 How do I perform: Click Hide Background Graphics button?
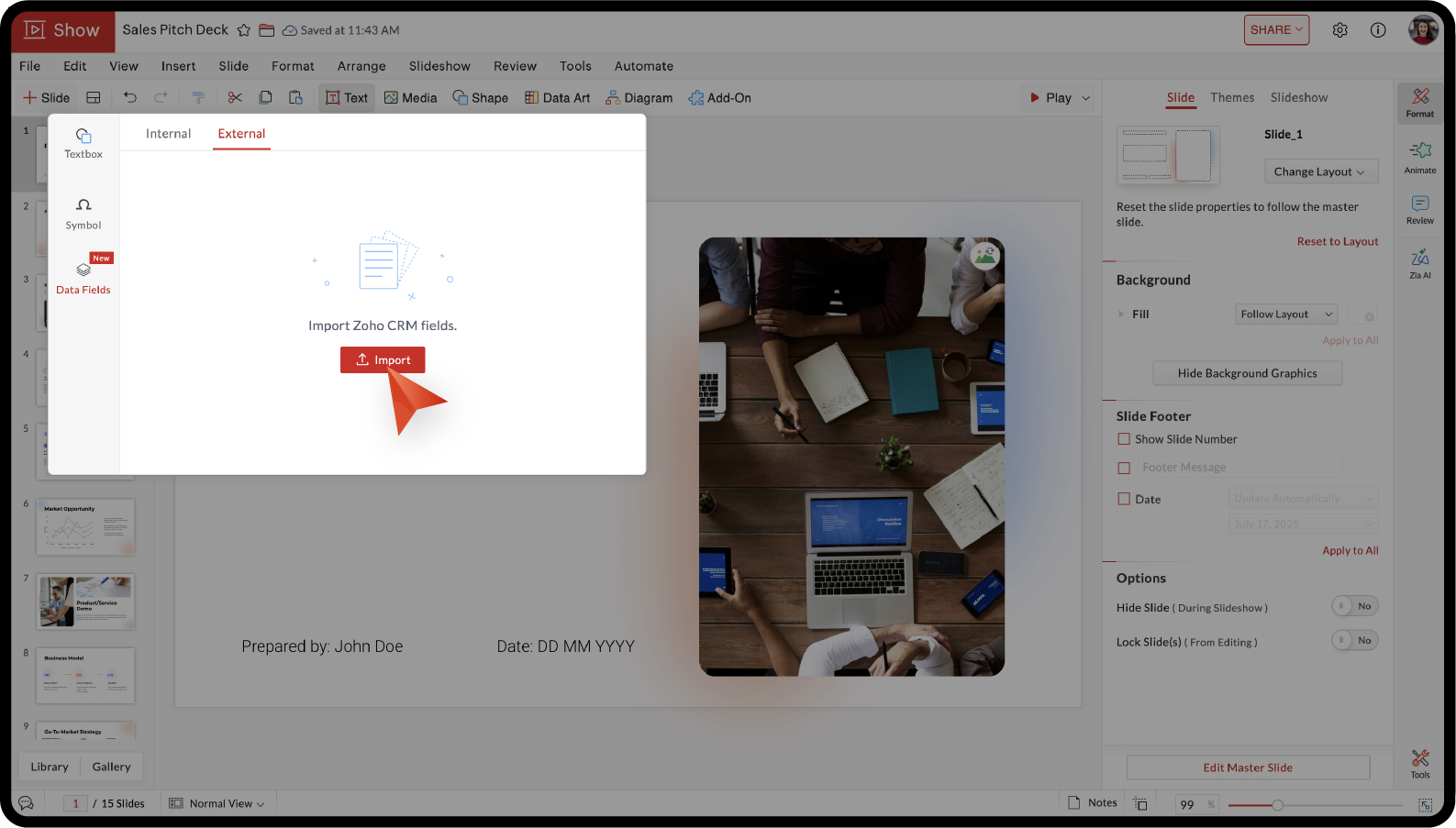point(1248,373)
